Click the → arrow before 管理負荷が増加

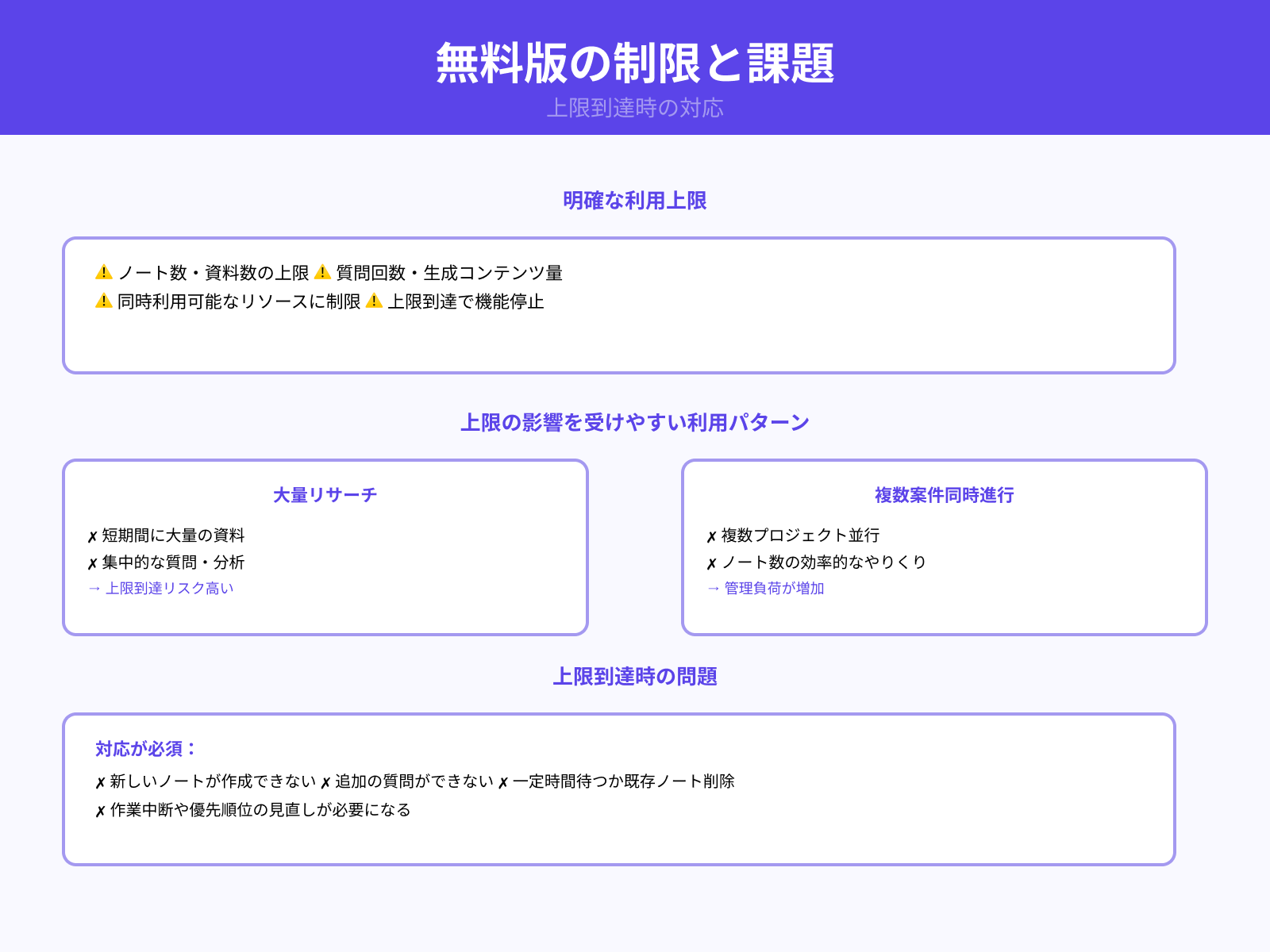click(713, 589)
